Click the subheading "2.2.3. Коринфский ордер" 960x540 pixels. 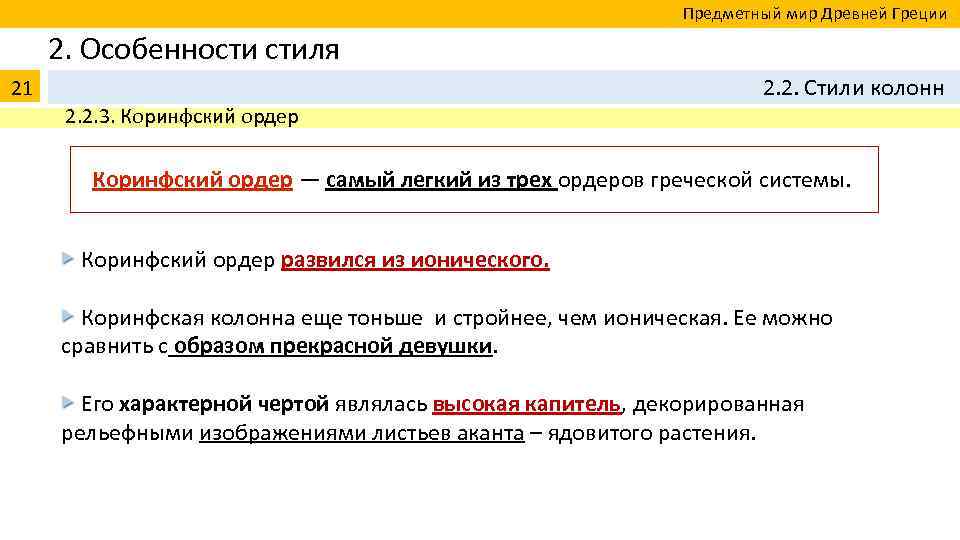[182, 116]
